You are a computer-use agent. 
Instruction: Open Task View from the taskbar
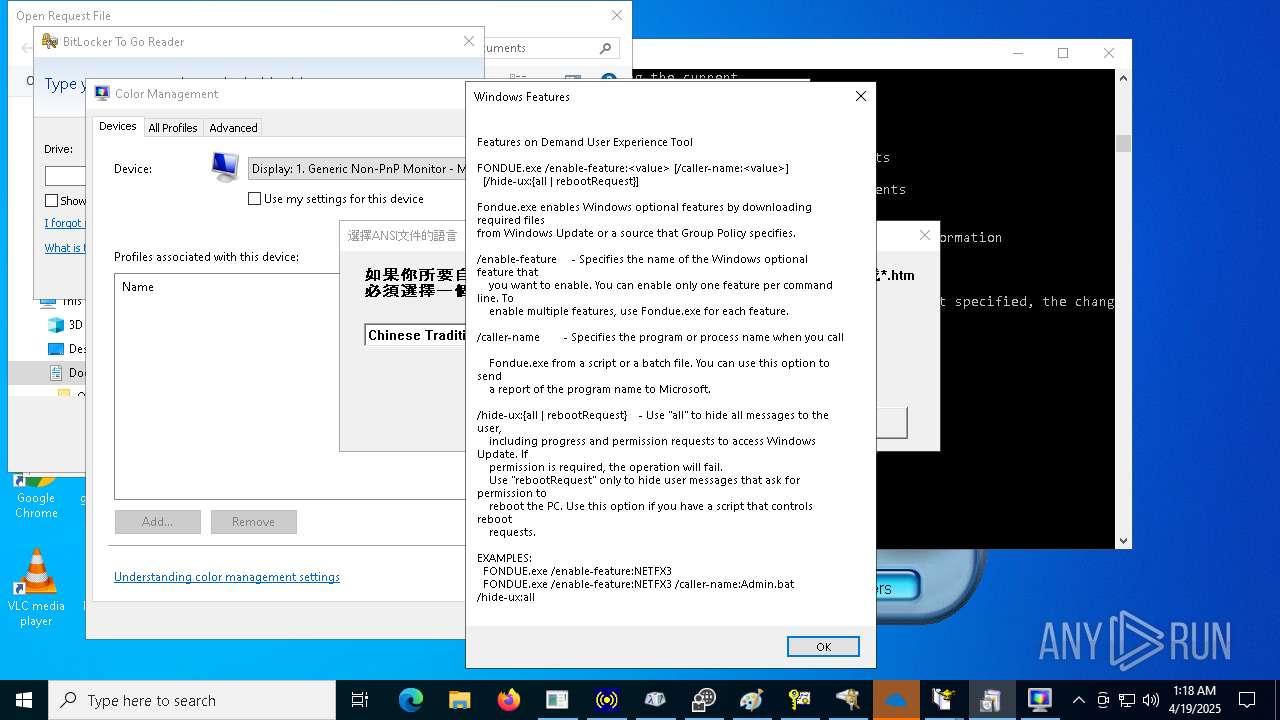tap(360, 700)
